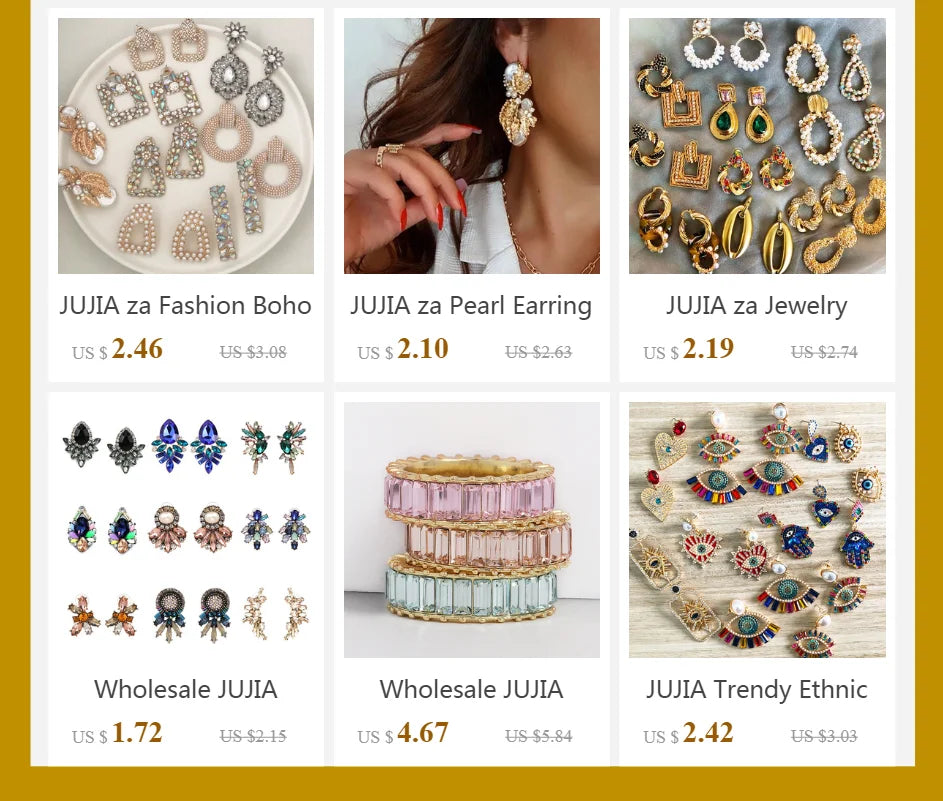
Task: Select the US $4.67 sale price
Action: 403,733
